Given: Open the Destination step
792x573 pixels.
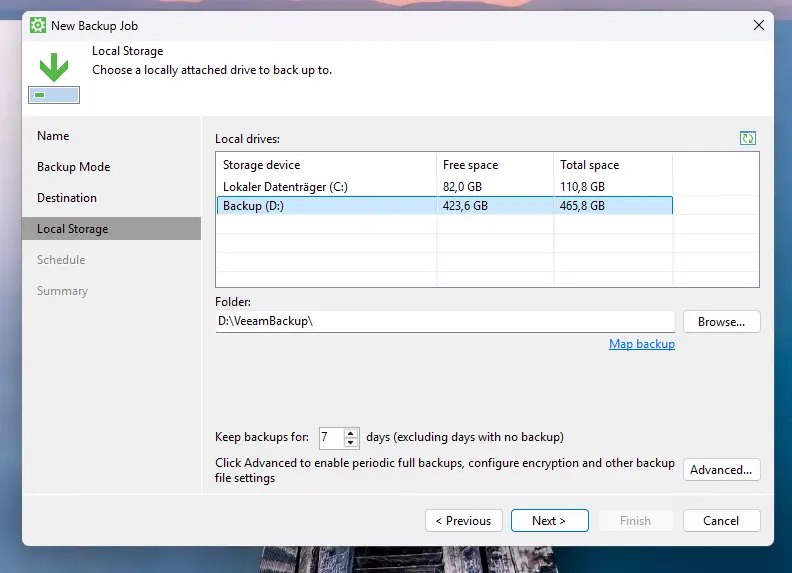Looking at the screenshot, I should [67, 198].
